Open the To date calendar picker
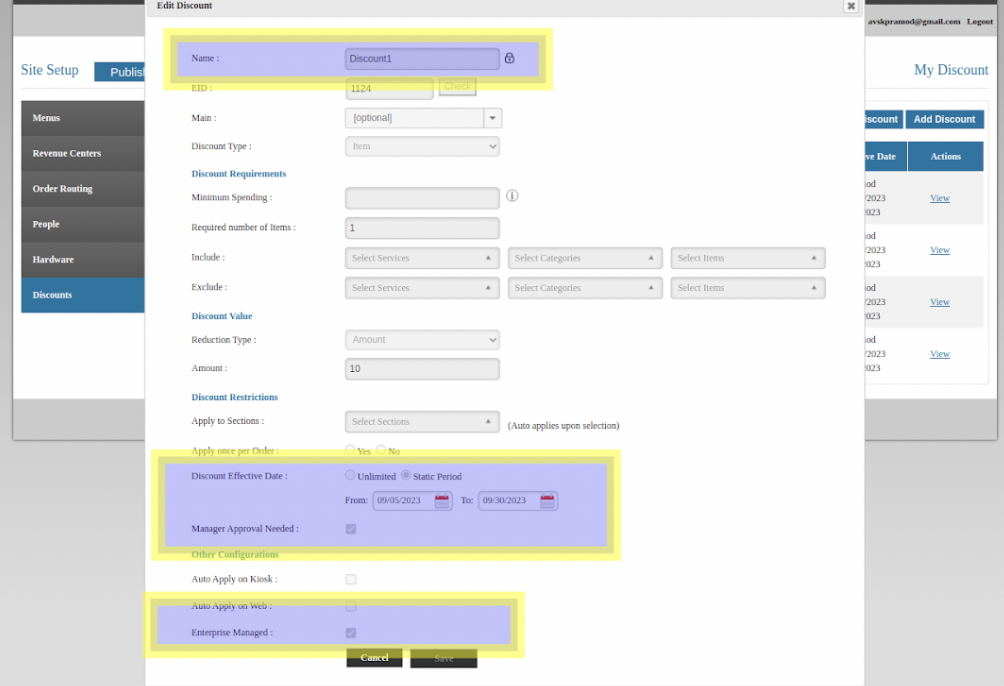 coord(547,500)
